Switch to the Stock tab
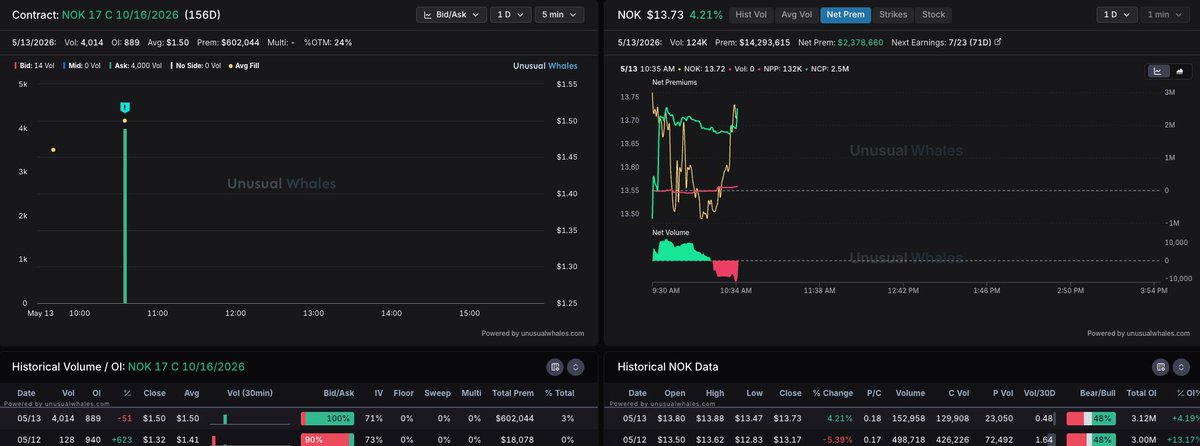The image size is (1200, 446). coord(933,15)
